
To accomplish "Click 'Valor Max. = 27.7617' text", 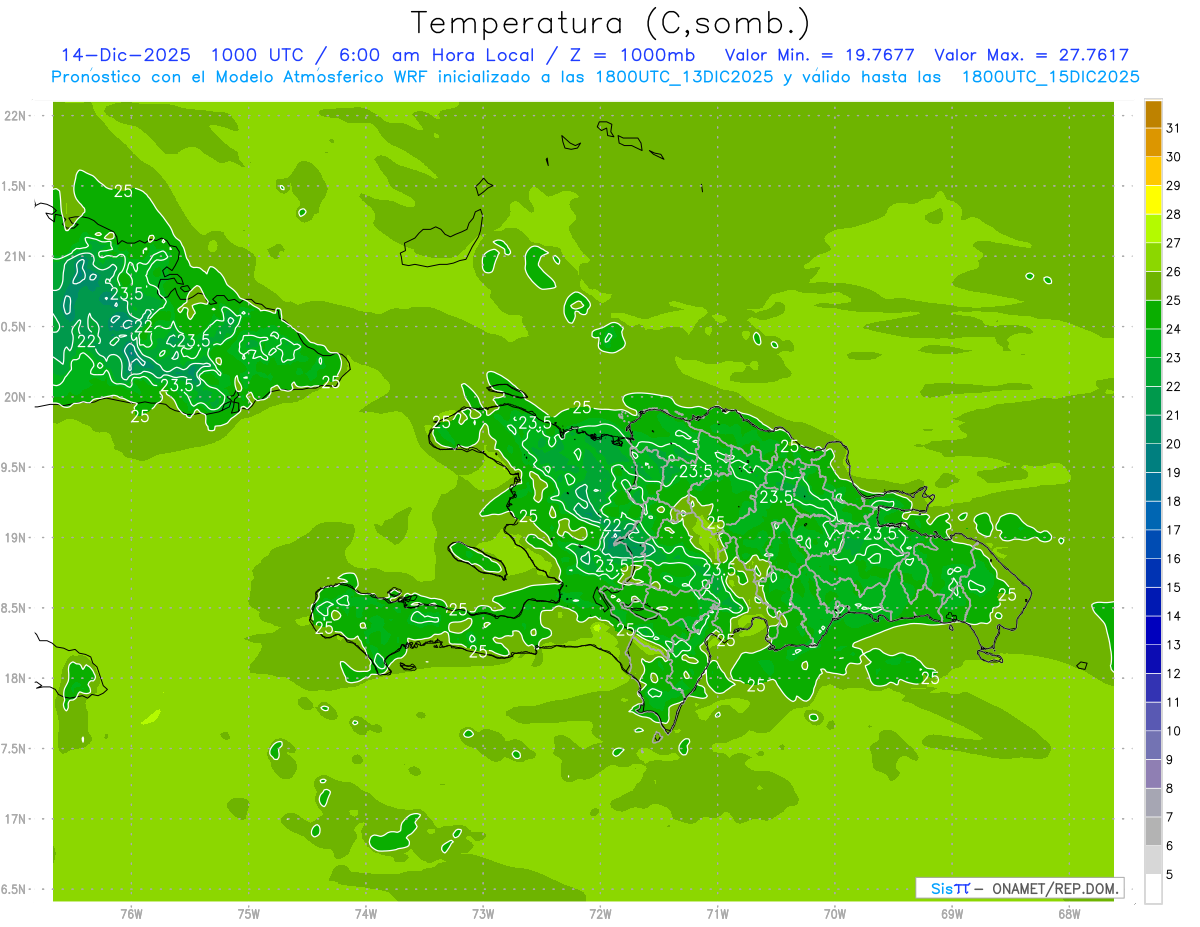I will pos(1032,55).
